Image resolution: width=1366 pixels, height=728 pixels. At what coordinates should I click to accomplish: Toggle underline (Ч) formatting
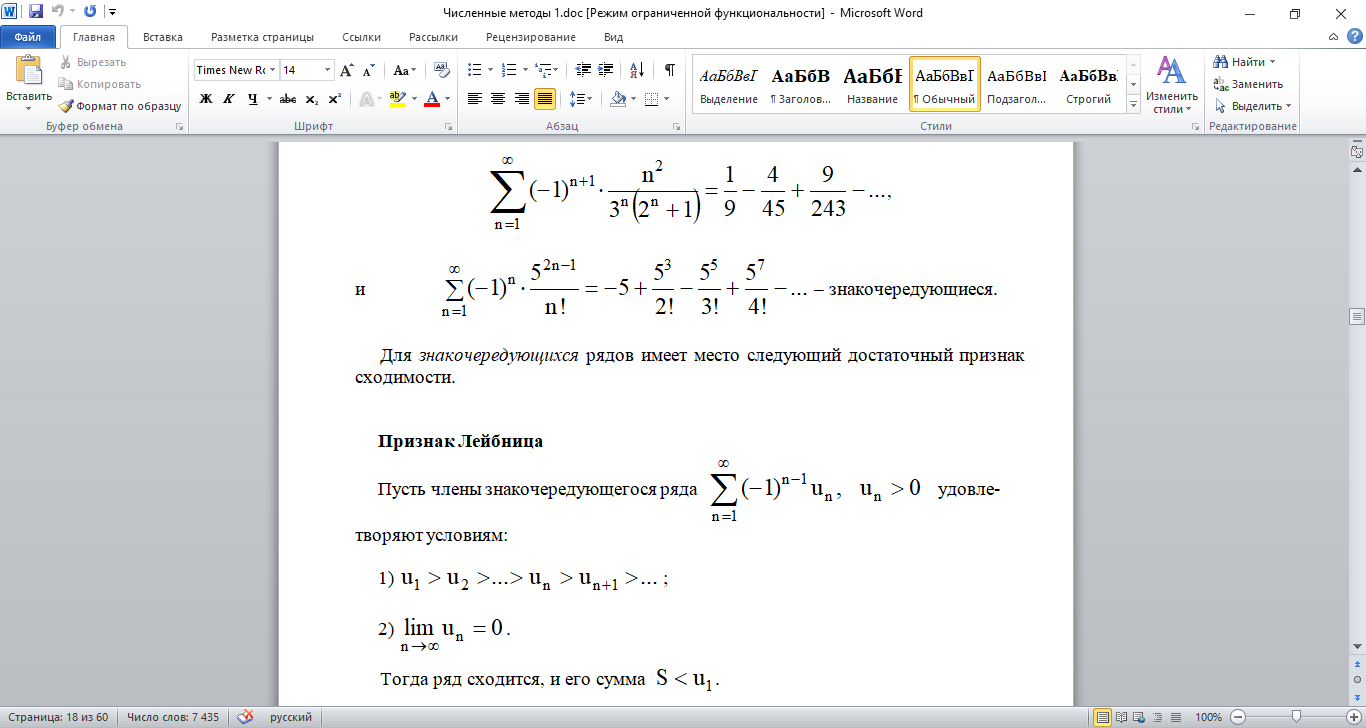click(x=252, y=99)
